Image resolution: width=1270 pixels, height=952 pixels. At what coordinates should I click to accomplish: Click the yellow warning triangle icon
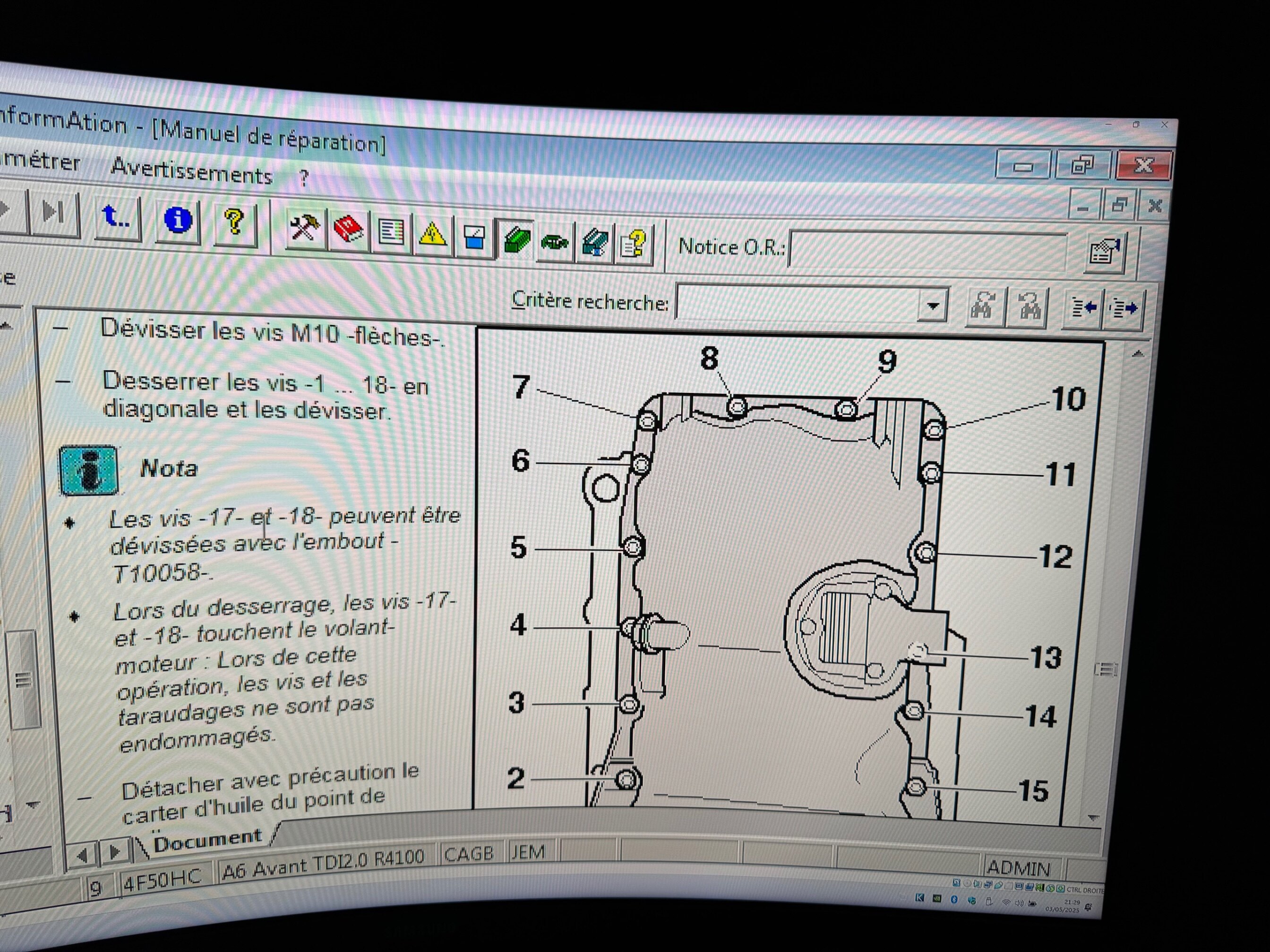[x=432, y=235]
